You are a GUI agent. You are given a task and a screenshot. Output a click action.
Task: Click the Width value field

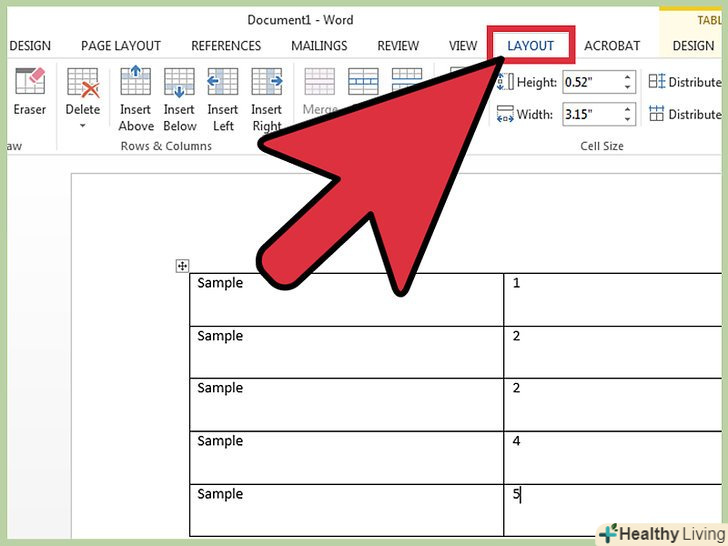point(592,114)
